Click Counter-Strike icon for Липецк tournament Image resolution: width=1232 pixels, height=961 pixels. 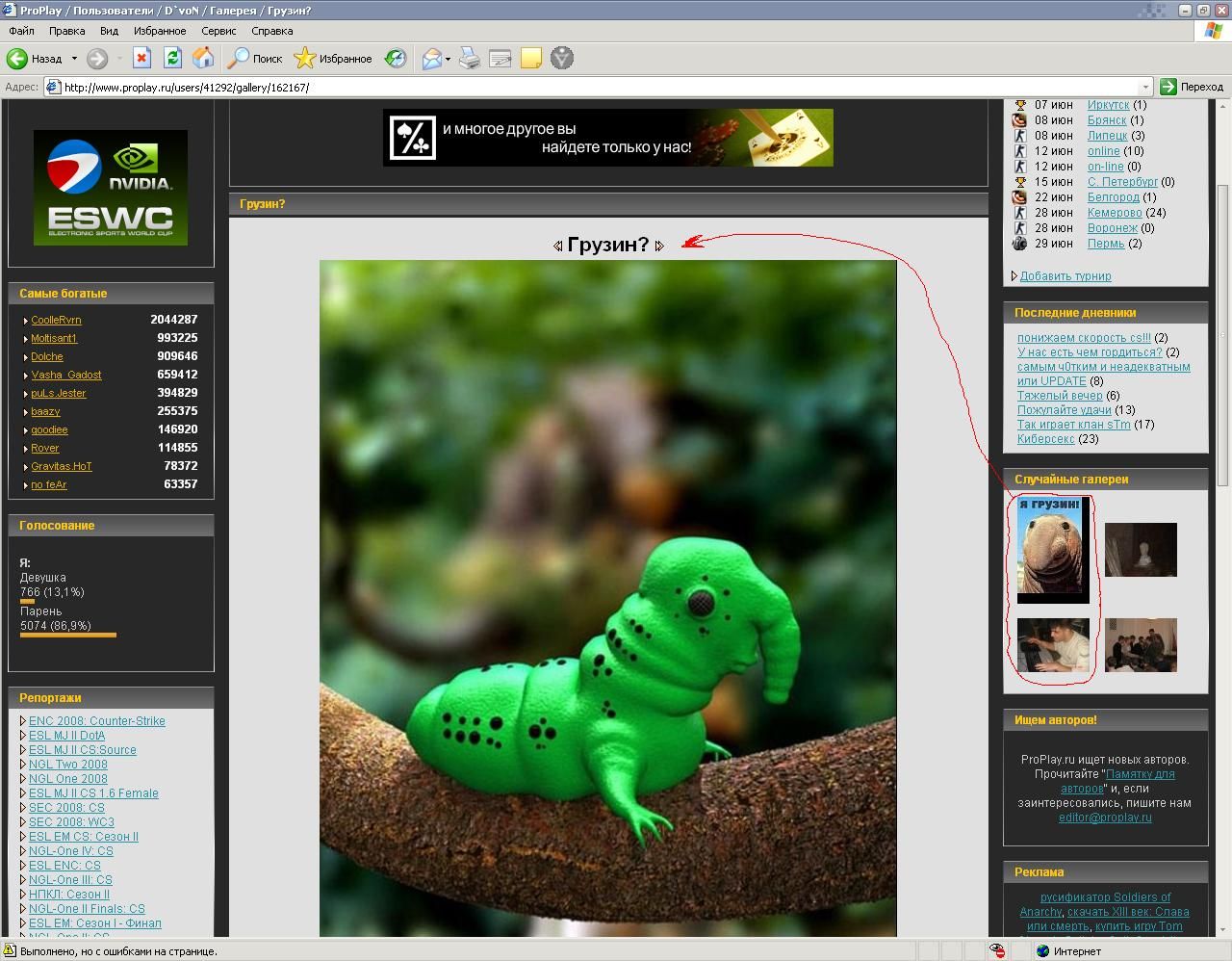point(1020,136)
